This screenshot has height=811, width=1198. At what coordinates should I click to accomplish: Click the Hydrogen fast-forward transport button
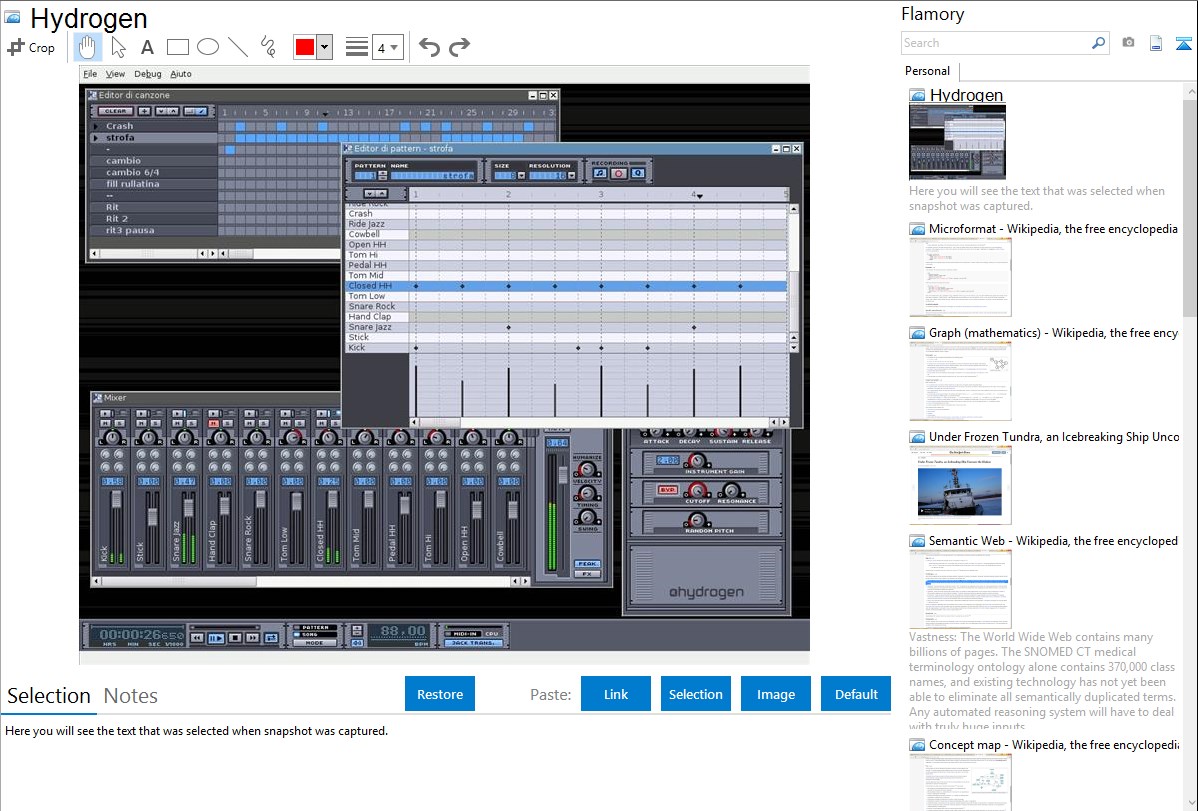(253, 637)
